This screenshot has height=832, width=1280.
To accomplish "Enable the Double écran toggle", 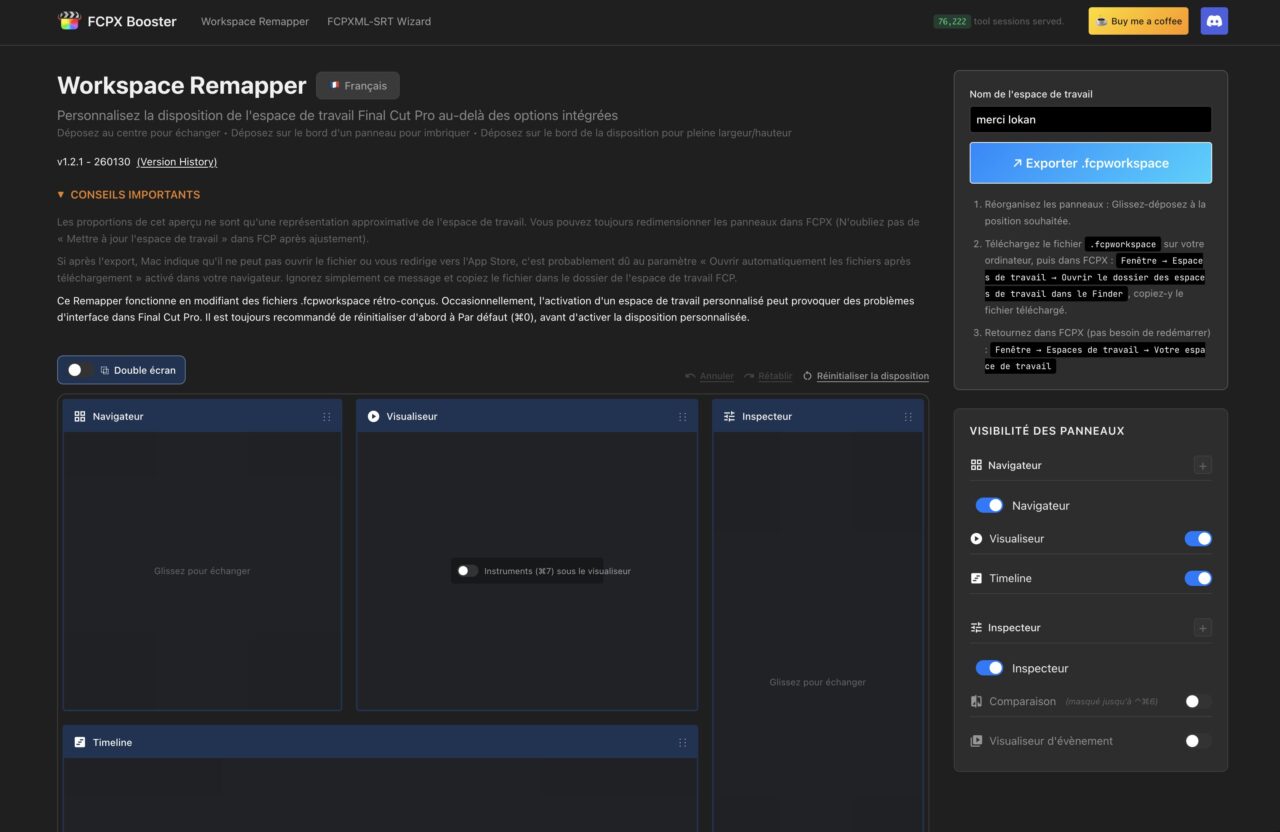I will pyautogui.click(x=76, y=369).
